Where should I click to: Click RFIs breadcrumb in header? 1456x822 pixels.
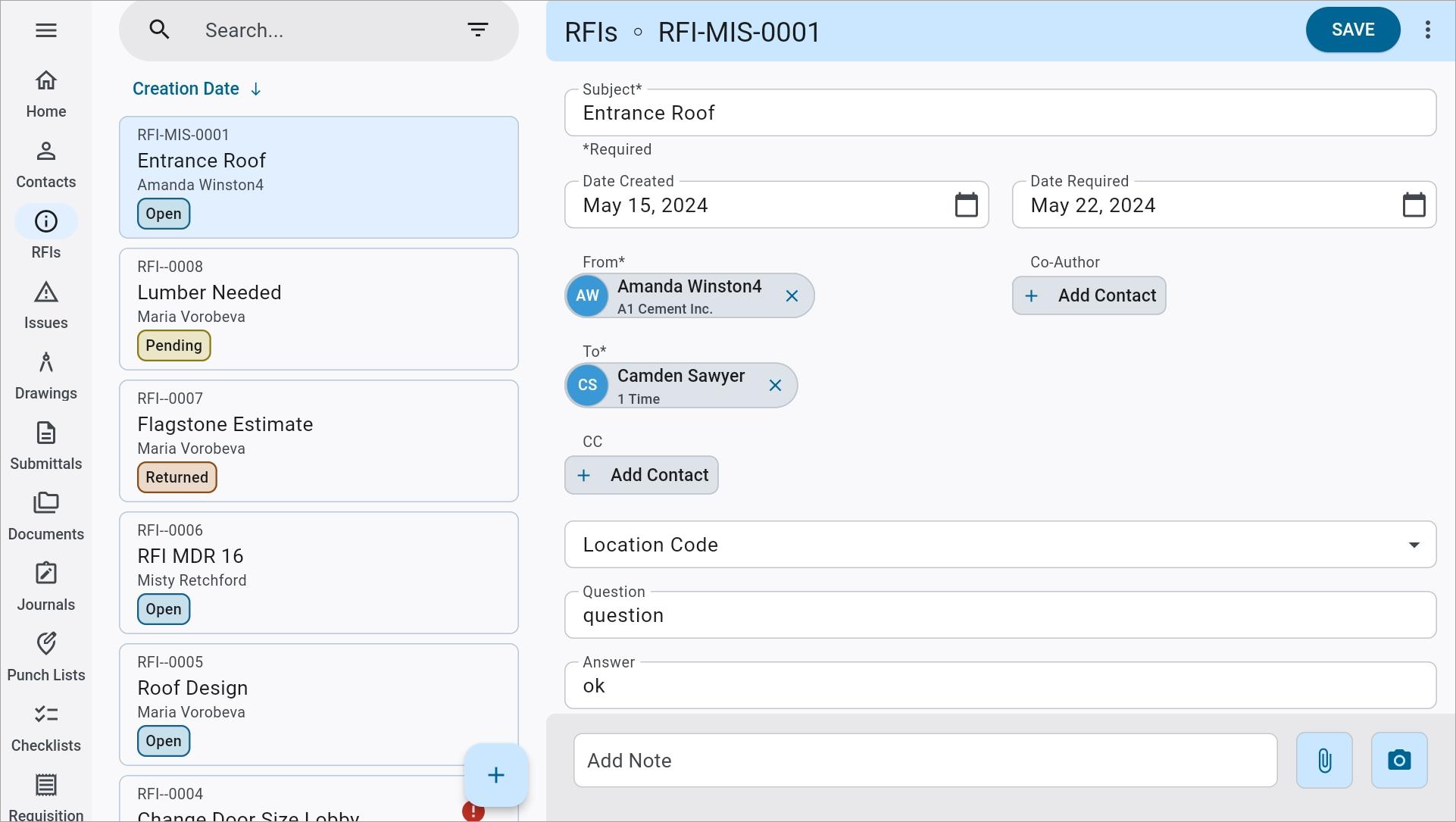591,32
